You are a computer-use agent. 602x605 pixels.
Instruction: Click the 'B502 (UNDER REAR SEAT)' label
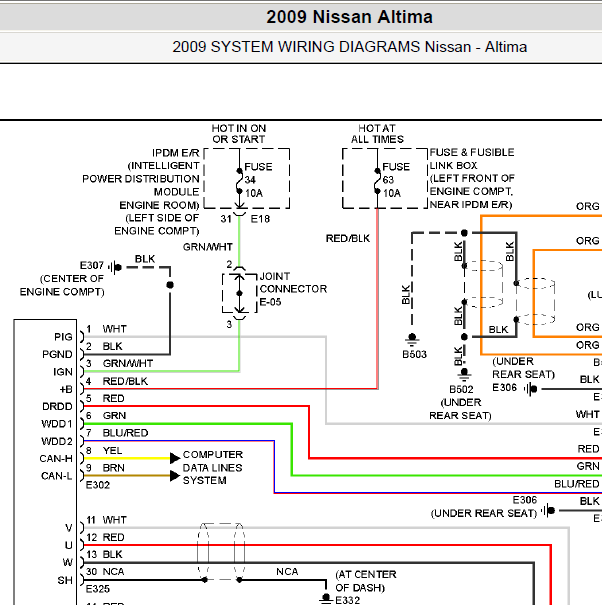point(460,402)
